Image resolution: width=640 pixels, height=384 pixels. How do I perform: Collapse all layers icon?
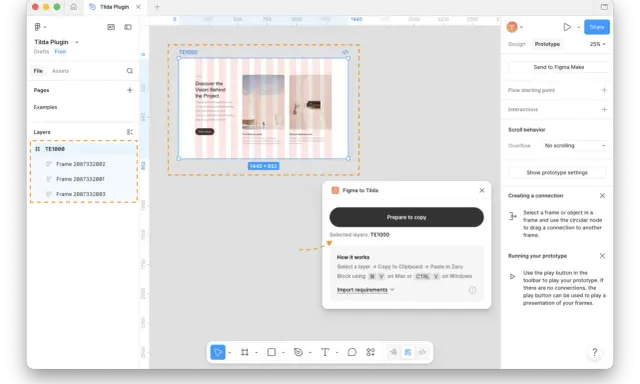pyautogui.click(x=130, y=132)
